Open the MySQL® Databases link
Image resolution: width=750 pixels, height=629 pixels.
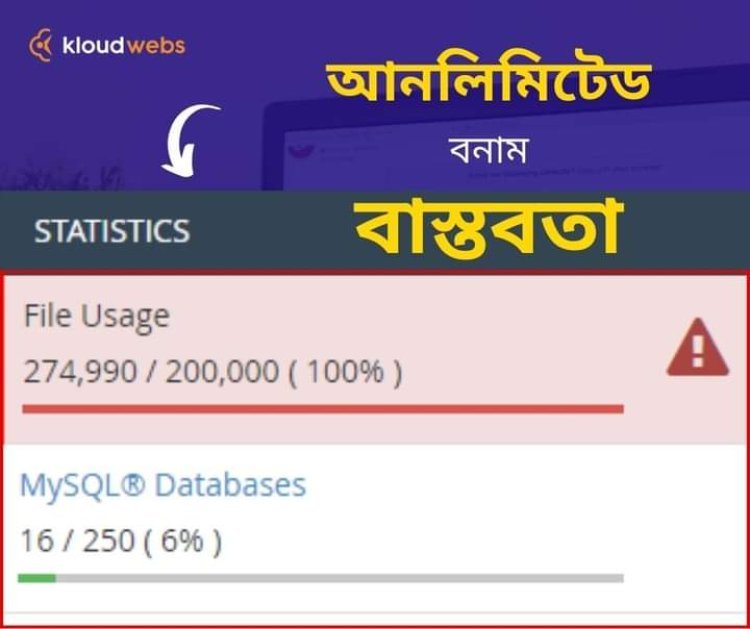(x=163, y=486)
